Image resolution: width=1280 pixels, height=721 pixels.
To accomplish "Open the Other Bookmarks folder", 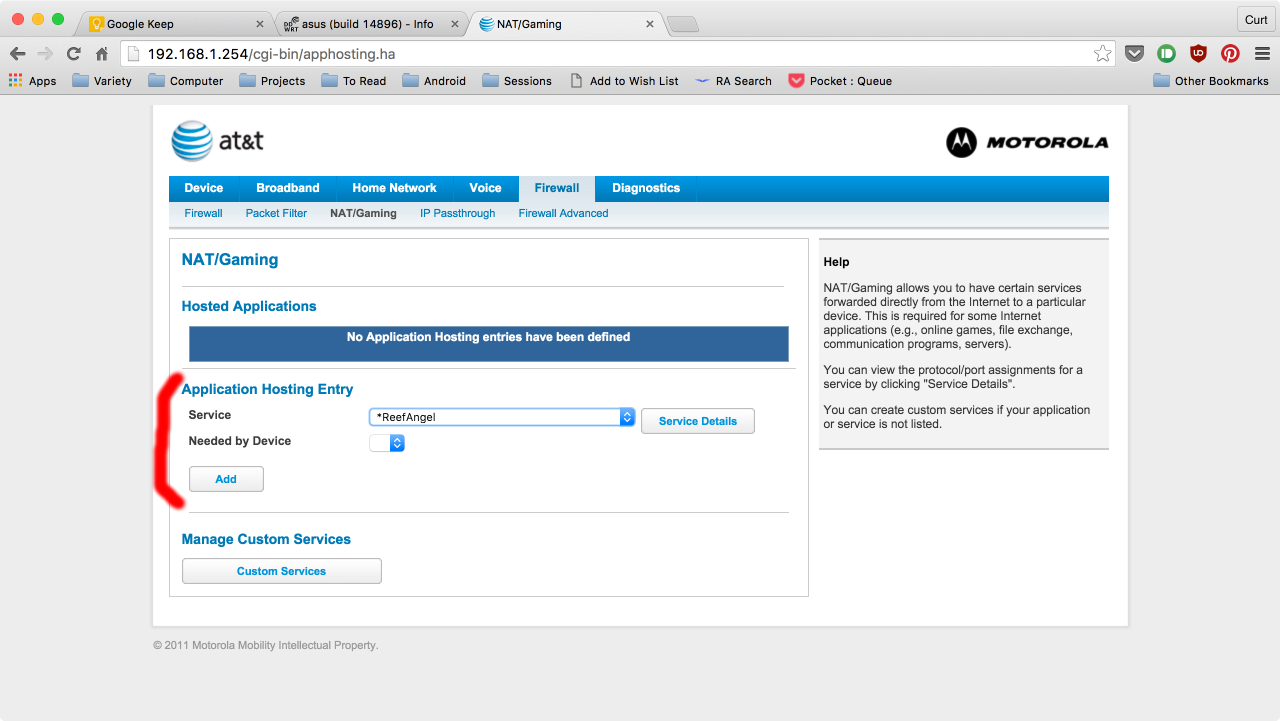I will coord(1211,81).
